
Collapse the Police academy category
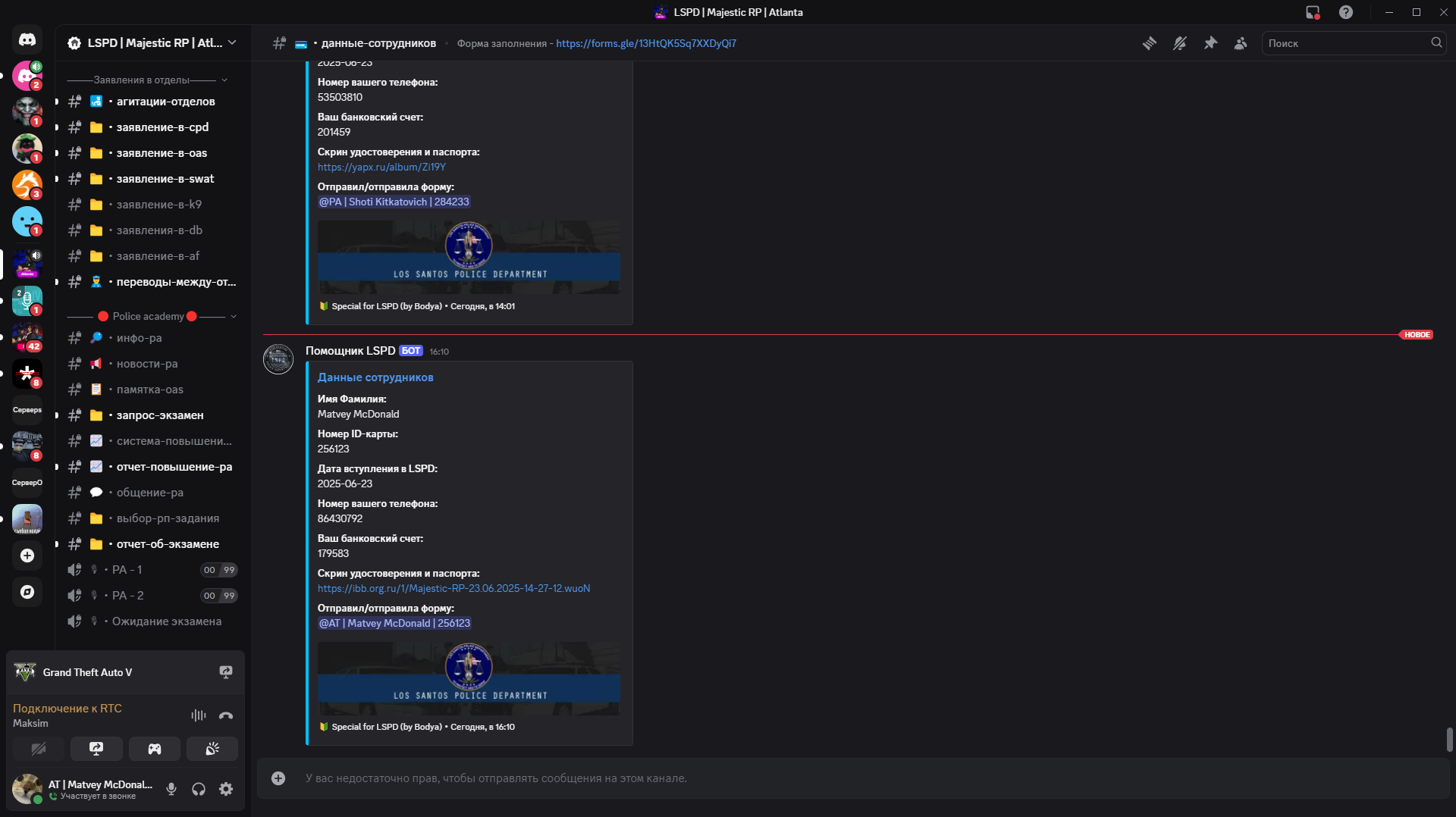coord(152,316)
